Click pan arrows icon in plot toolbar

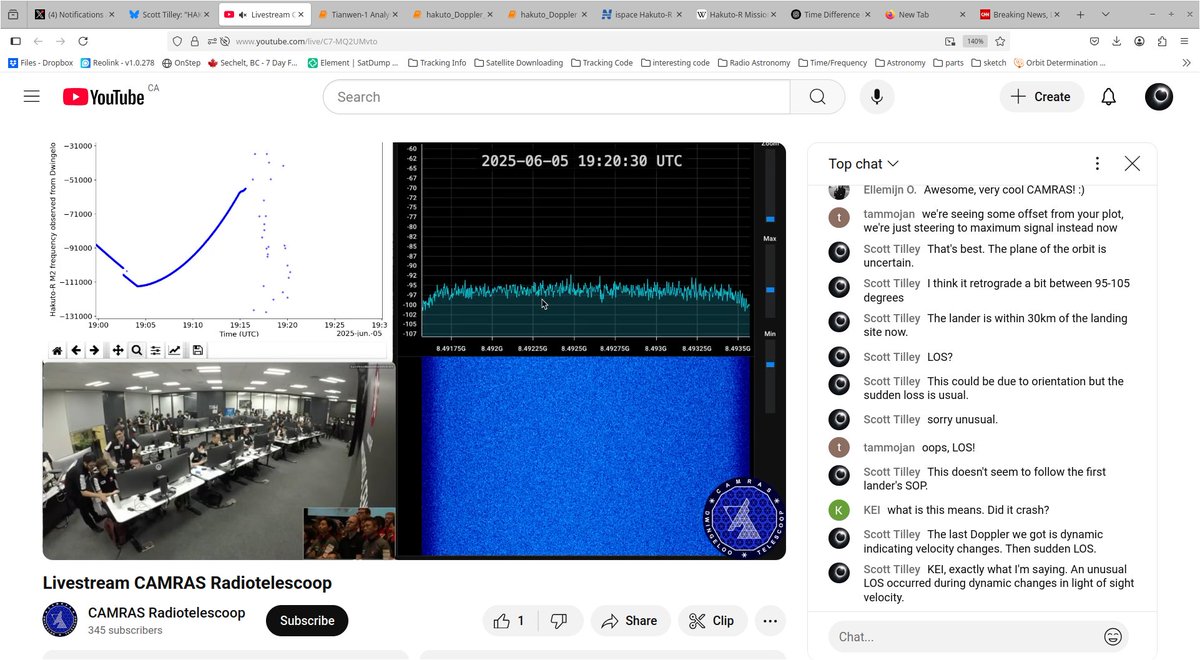pos(118,350)
